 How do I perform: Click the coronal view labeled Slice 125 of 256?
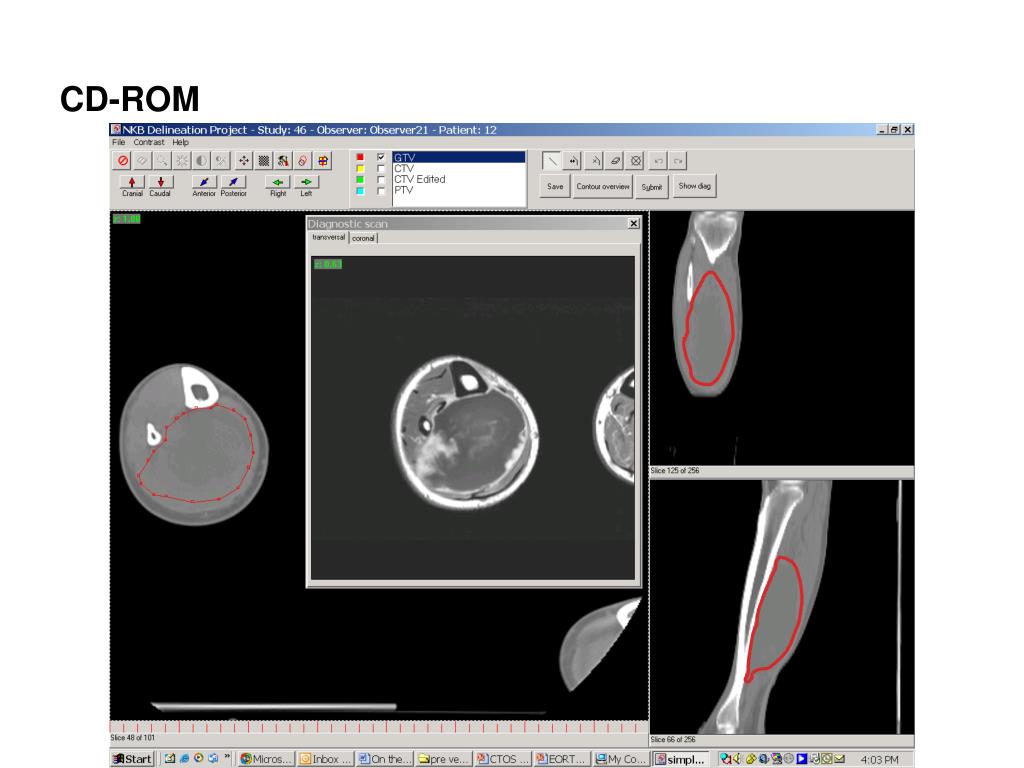point(782,338)
